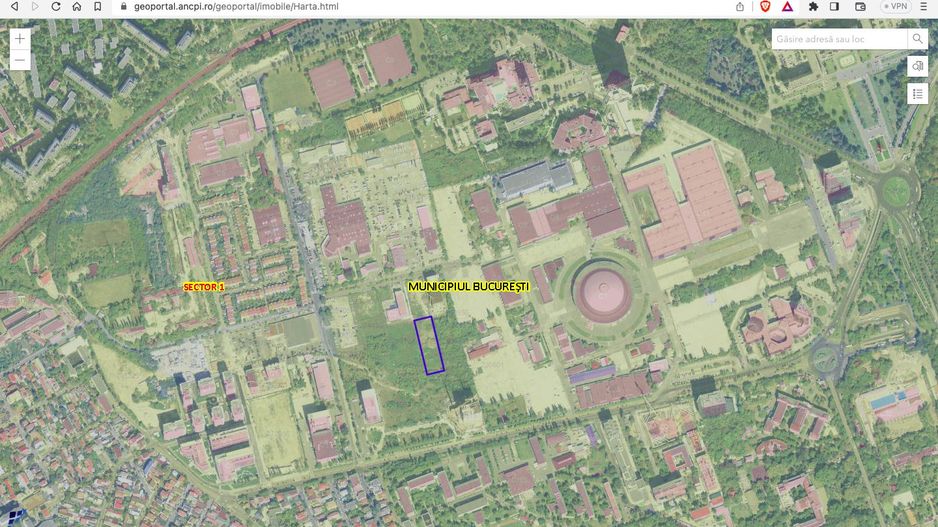Click the Brave Shields lion icon
The height and width of the screenshot is (527, 938).
pos(765,6)
